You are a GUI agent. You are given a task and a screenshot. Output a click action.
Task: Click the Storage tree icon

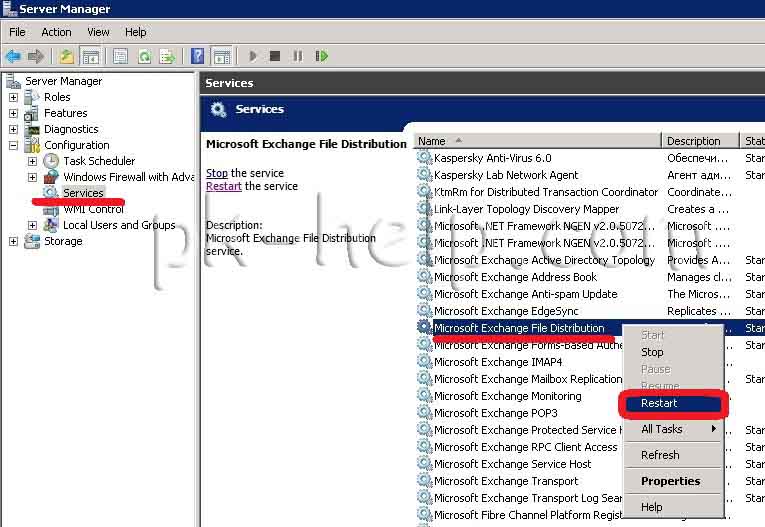(32, 241)
